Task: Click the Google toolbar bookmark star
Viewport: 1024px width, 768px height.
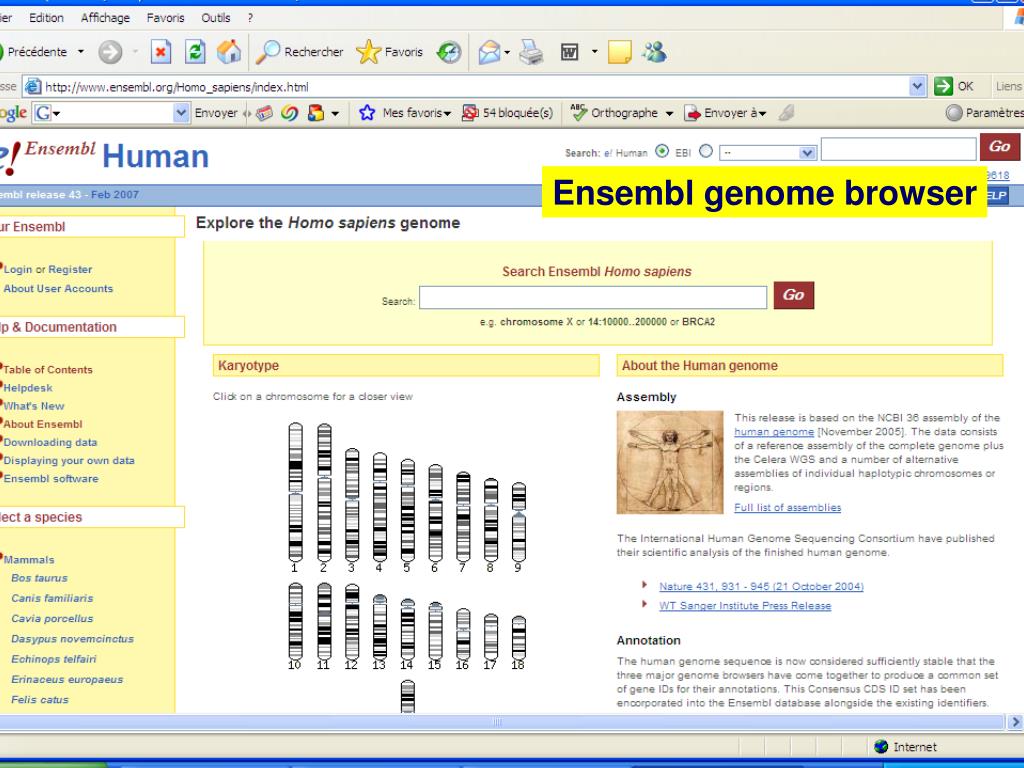Action: (367, 113)
